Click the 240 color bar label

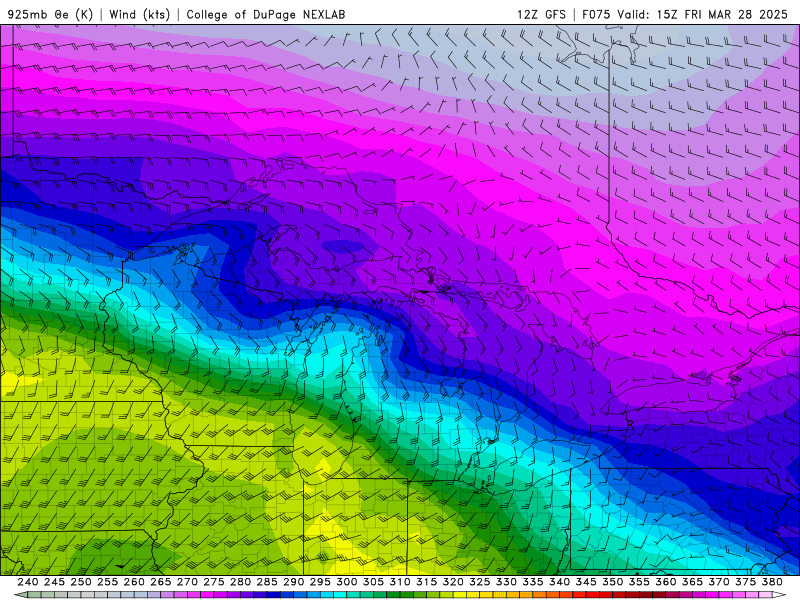28,582
